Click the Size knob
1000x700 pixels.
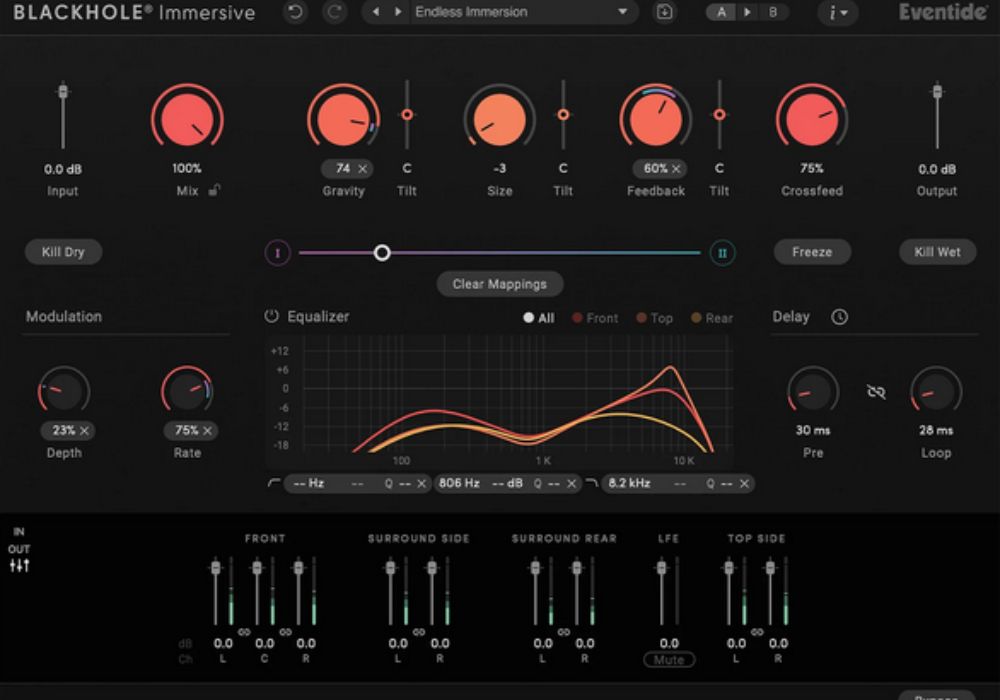click(499, 119)
